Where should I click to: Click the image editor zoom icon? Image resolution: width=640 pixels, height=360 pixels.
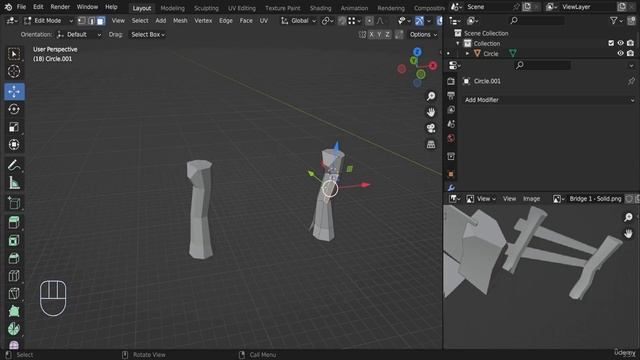[x=628, y=217]
